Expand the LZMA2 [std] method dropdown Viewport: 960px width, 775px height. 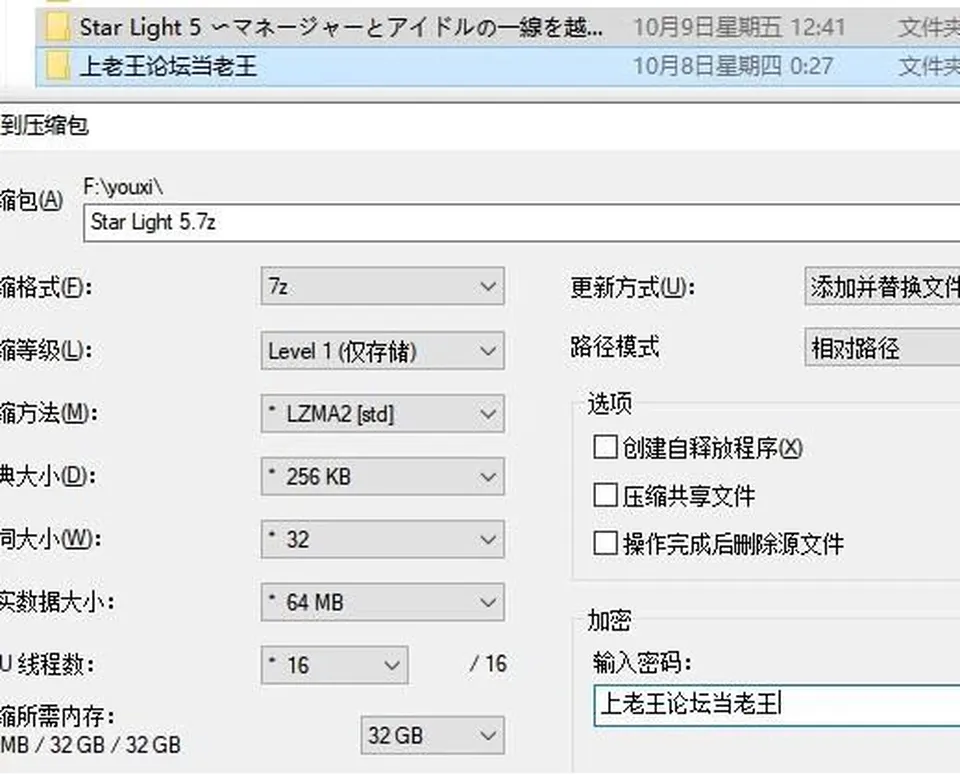[x=383, y=414]
